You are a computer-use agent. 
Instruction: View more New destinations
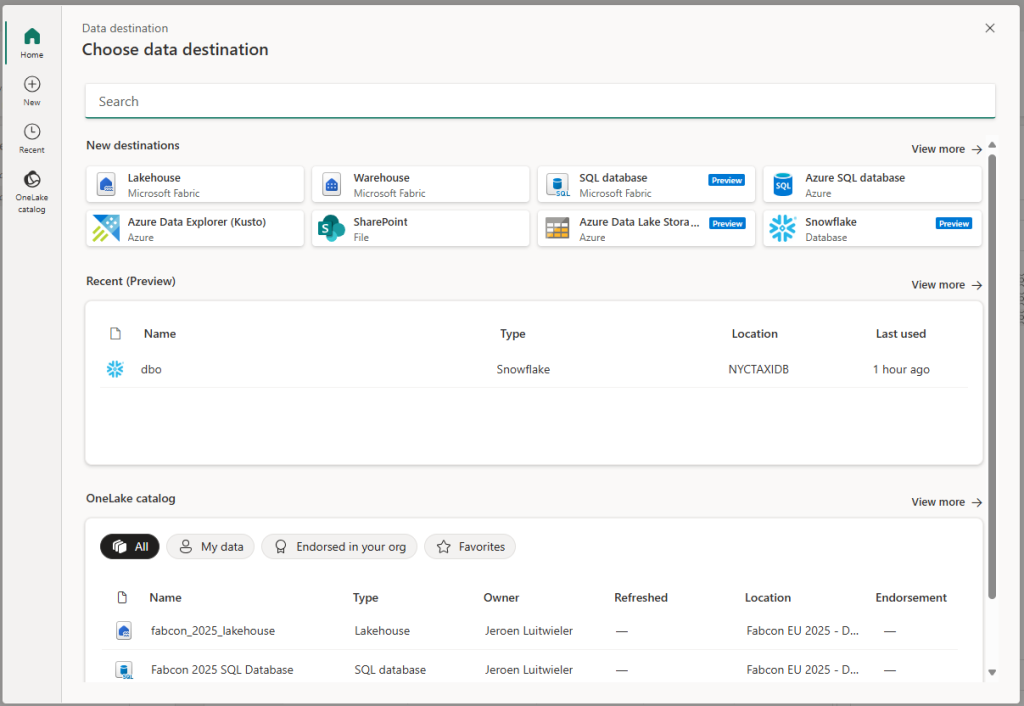(x=946, y=149)
